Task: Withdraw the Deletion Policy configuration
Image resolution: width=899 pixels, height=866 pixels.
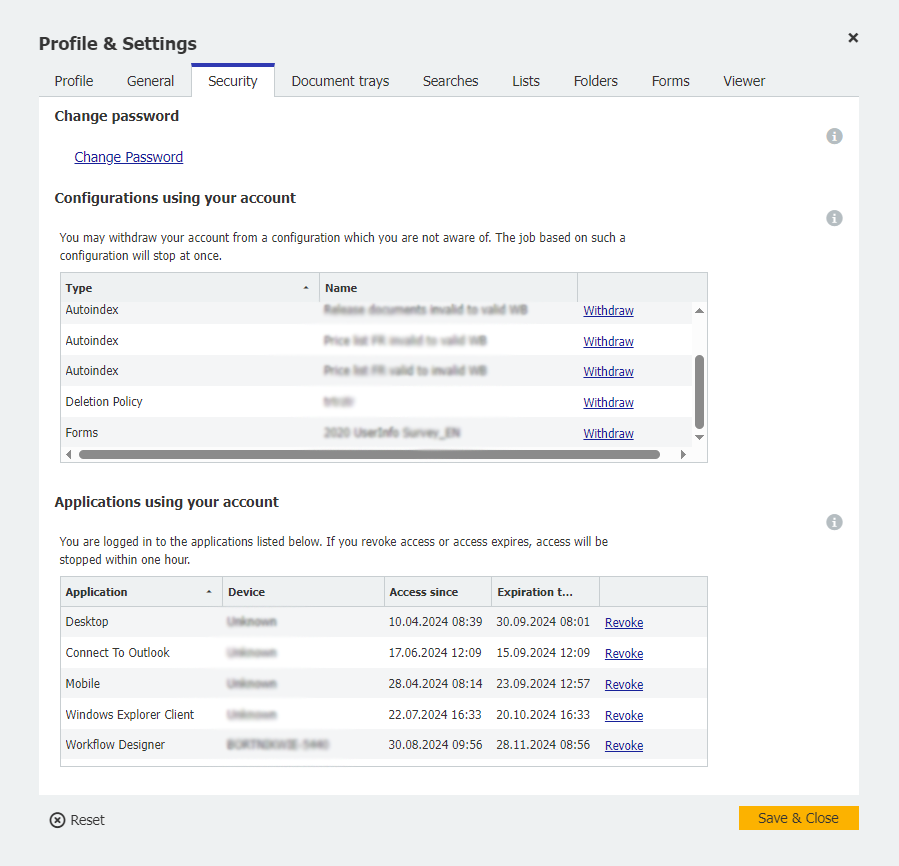Action: (x=608, y=402)
